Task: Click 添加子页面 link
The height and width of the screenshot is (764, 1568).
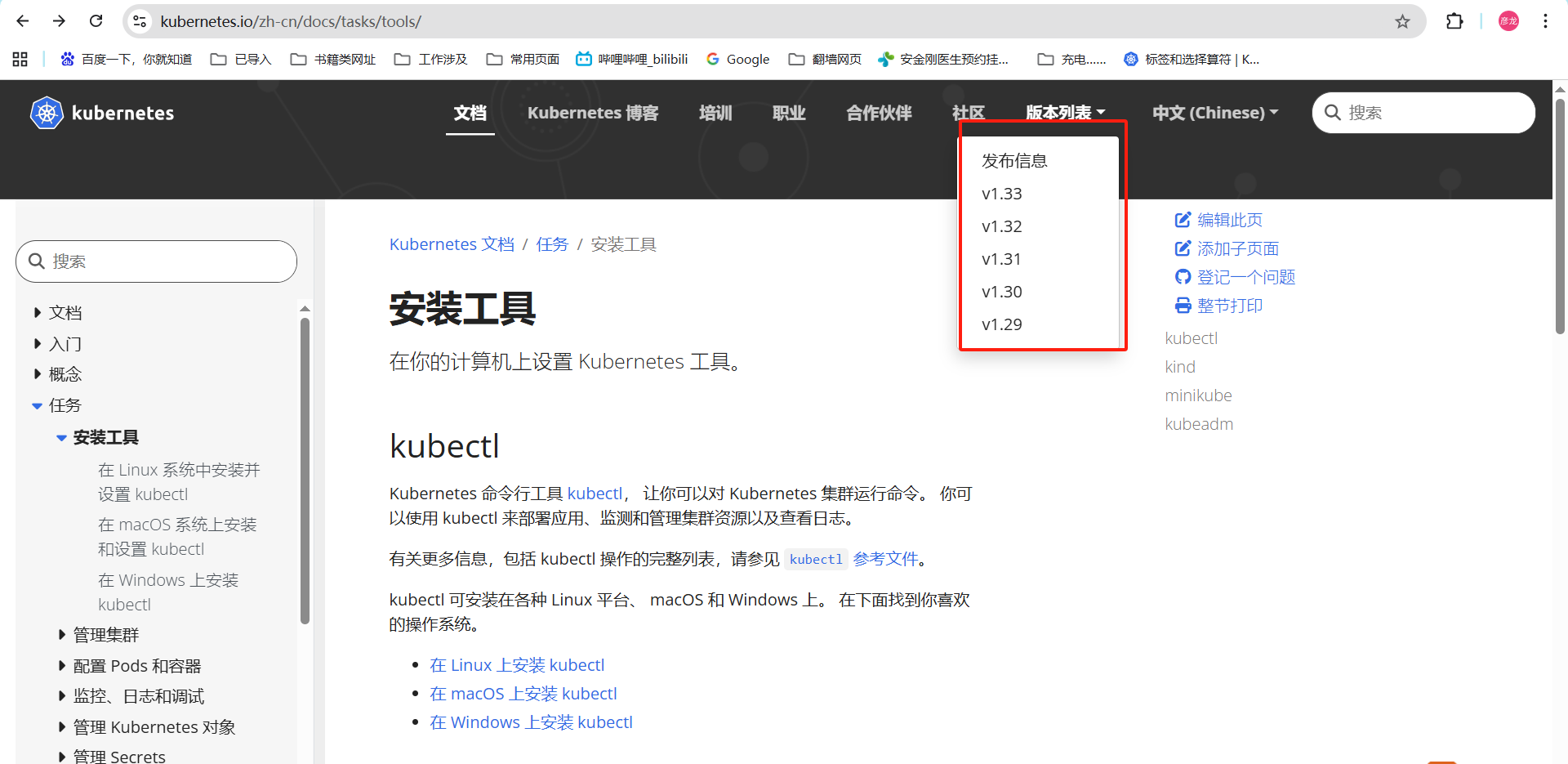Action: 1227,248
